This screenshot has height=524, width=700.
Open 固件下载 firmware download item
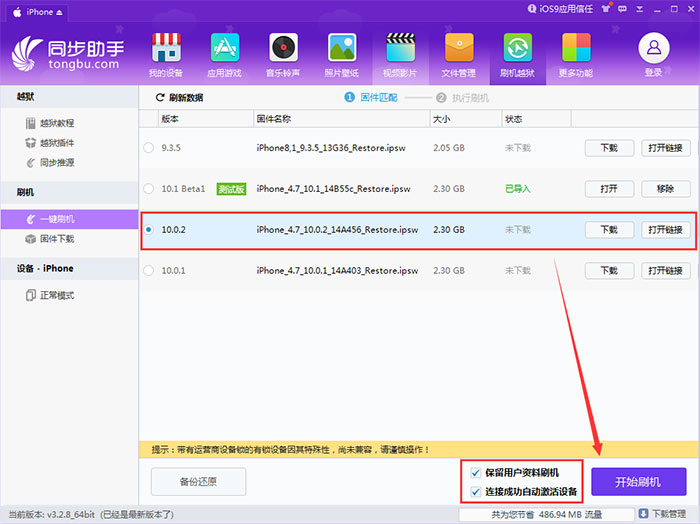[x=50, y=239]
